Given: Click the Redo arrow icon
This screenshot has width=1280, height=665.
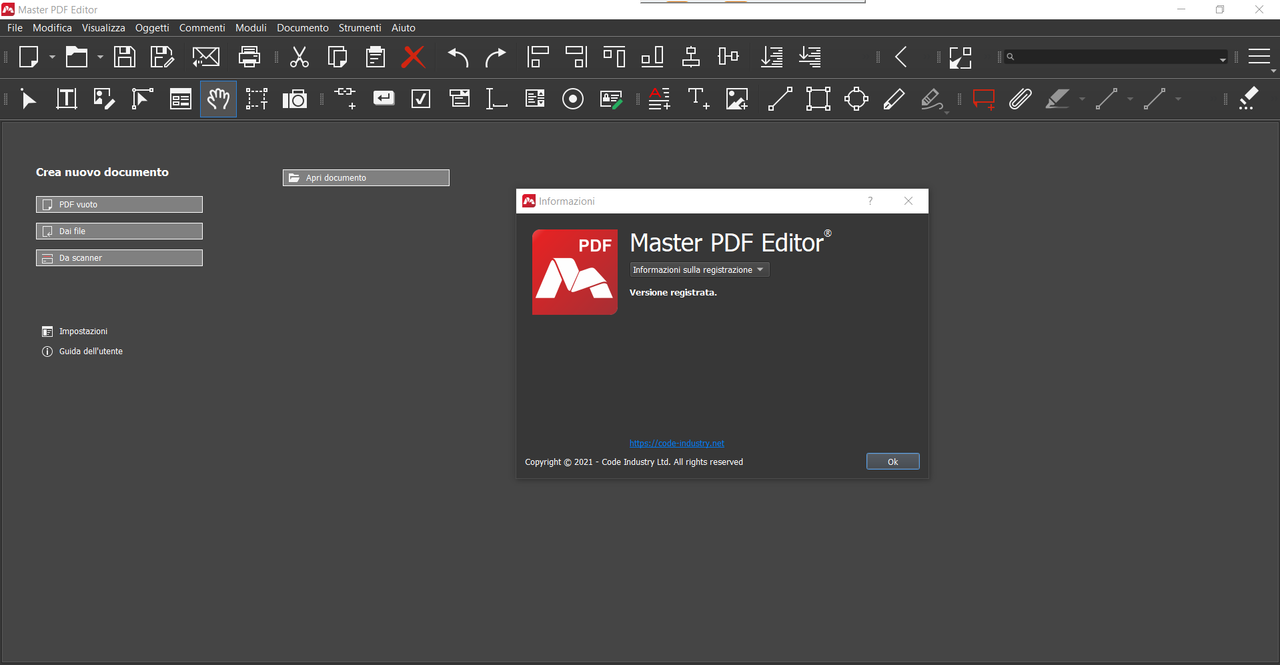Looking at the screenshot, I should pyautogui.click(x=496, y=57).
